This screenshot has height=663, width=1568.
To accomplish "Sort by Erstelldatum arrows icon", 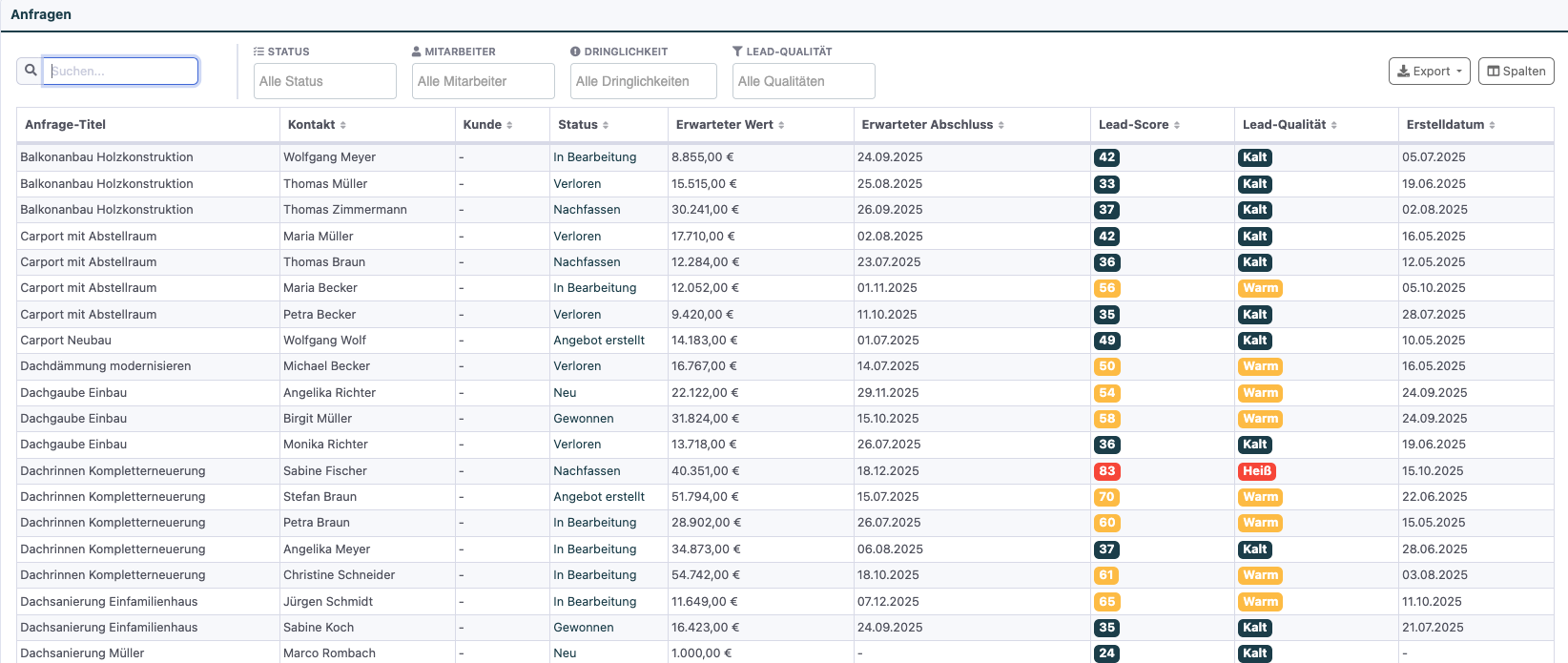I will [x=1493, y=125].
